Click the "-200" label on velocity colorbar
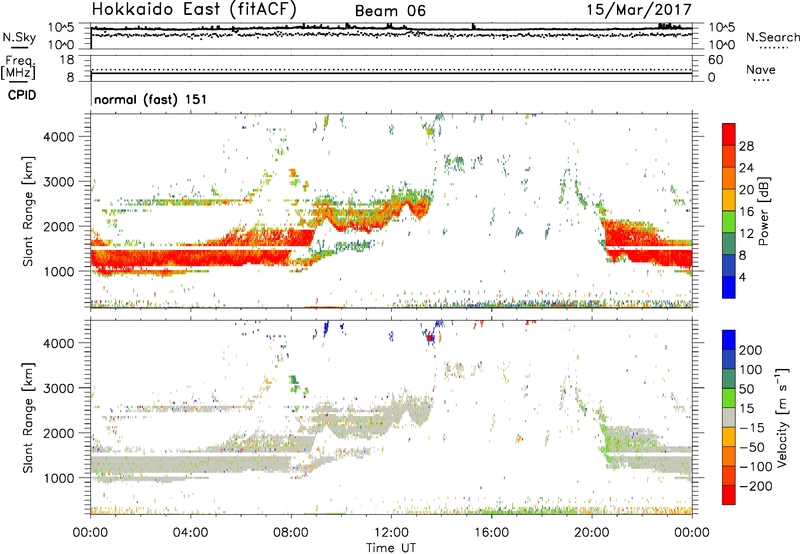Screen dimensions: 800x554 pyautogui.click(x=756, y=486)
